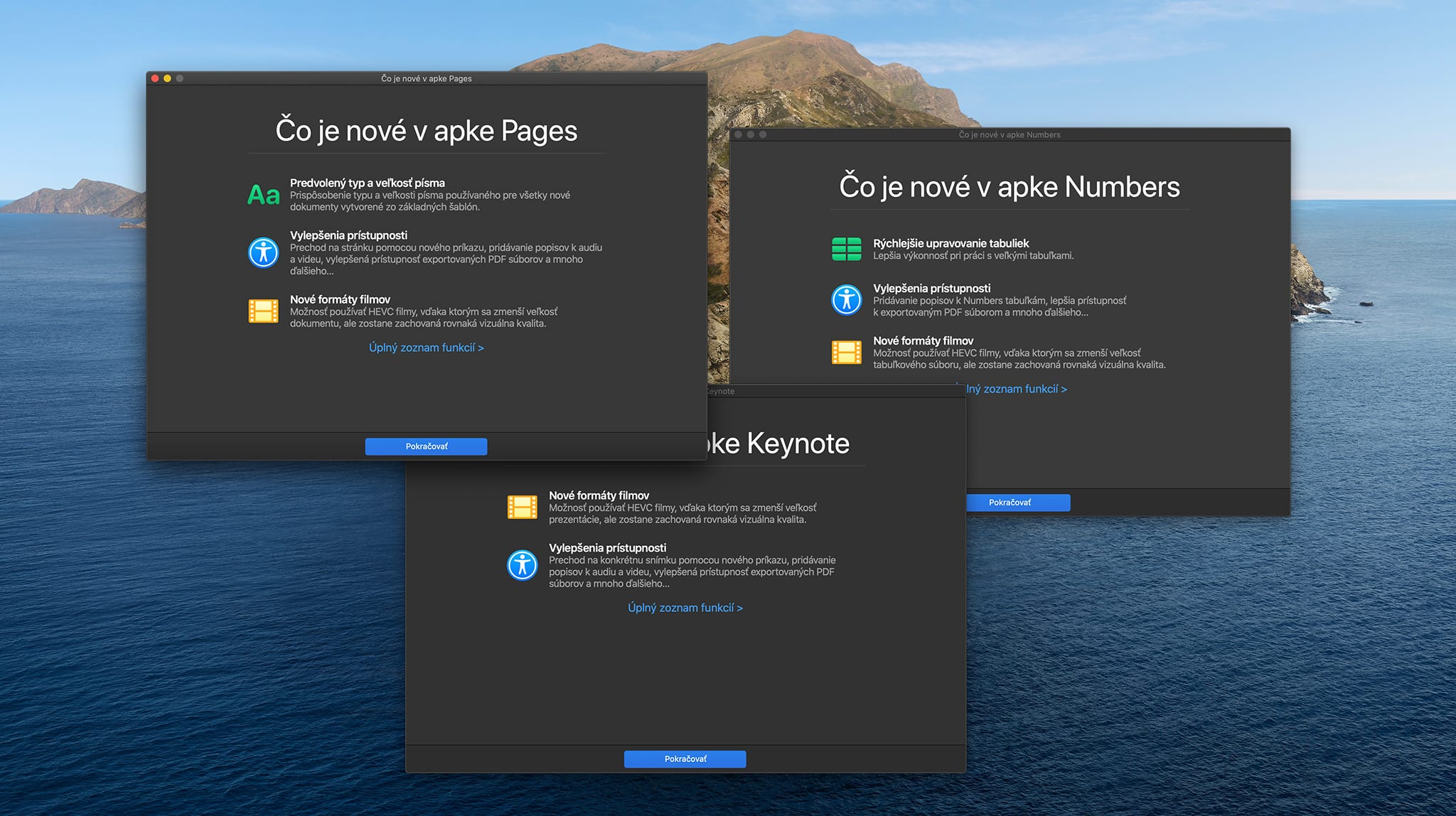Viewport: 1456px width, 816px height.
Task: Click Pokračovať button in Numbers window
Action: 1018,503
